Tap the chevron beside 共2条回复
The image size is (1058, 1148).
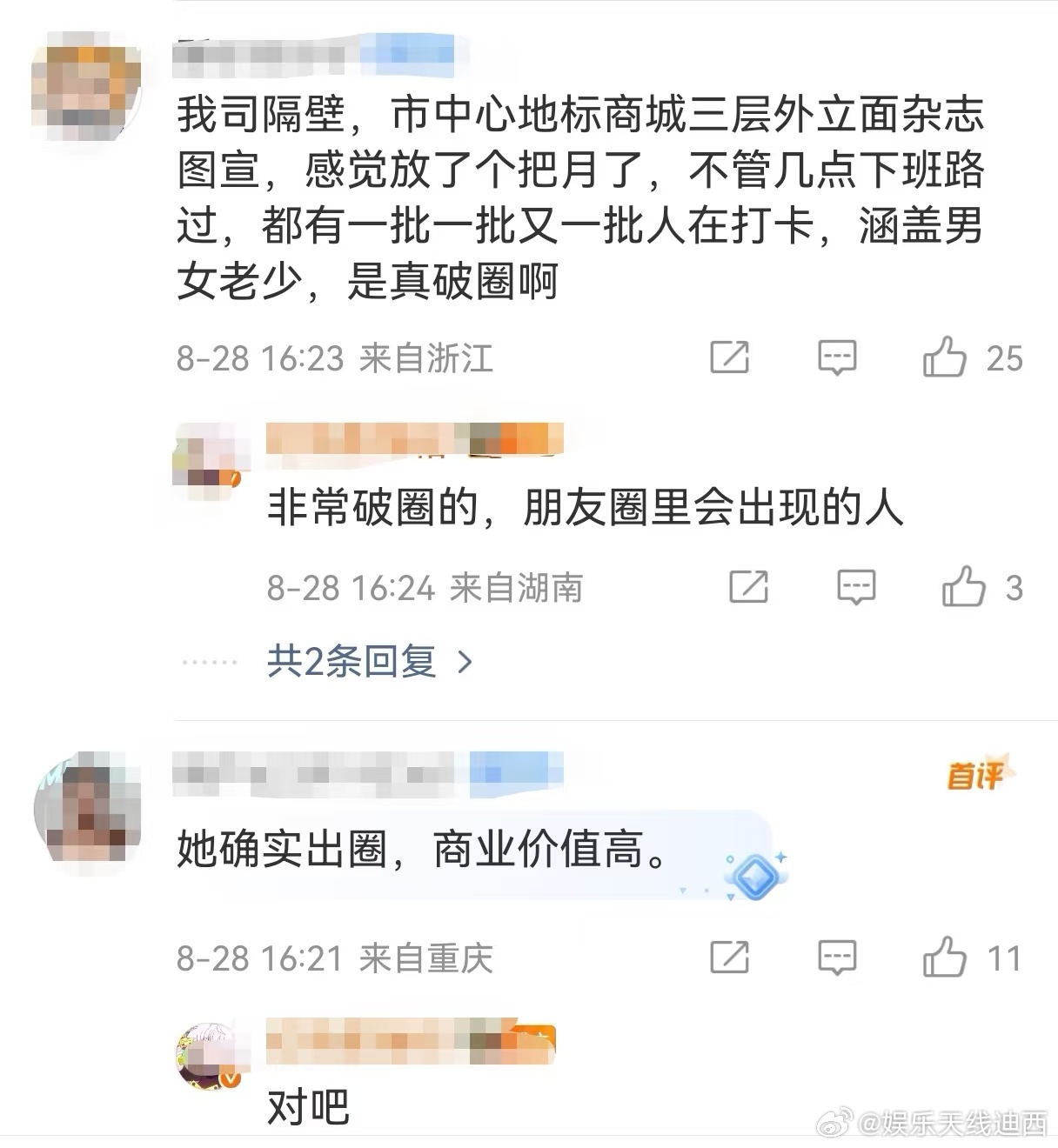click(465, 663)
